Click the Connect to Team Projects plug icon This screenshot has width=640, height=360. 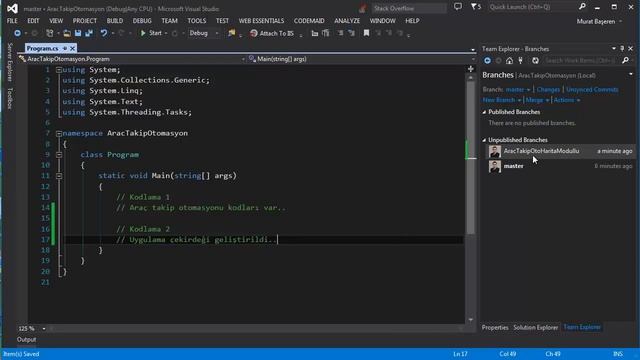[520, 60]
